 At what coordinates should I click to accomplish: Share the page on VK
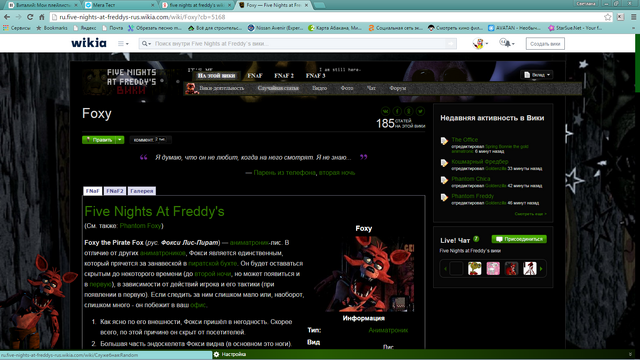385,111
